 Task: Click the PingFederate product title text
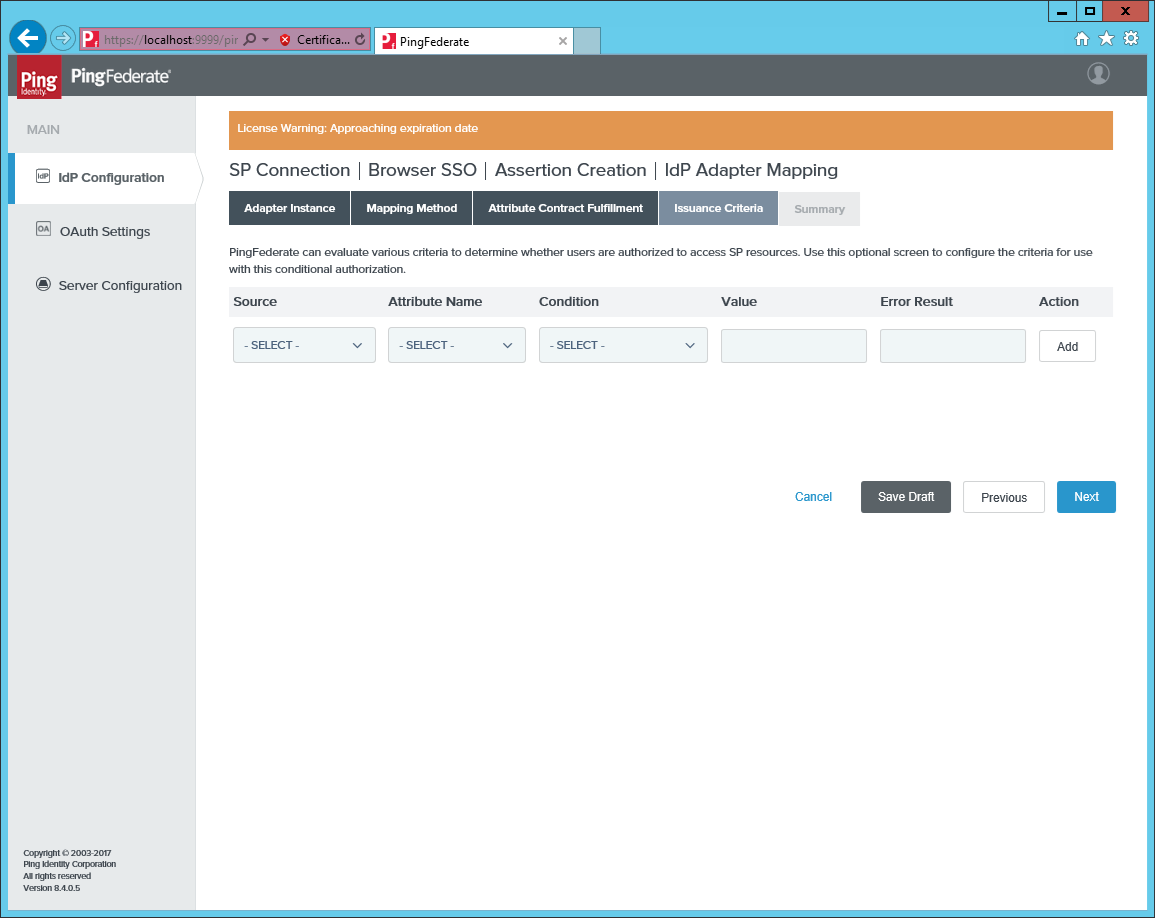click(x=121, y=76)
